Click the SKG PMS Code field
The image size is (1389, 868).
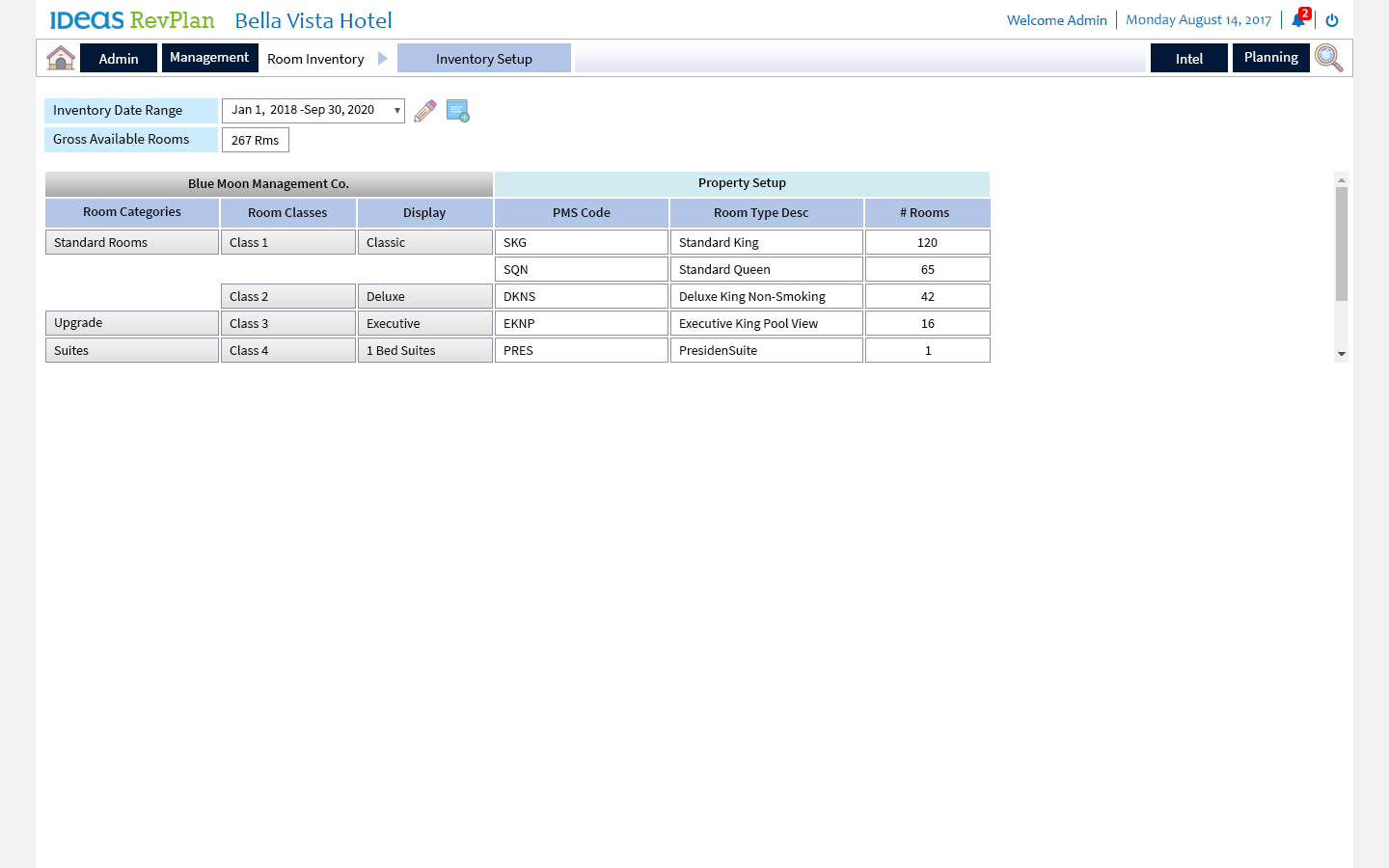(x=581, y=242)
